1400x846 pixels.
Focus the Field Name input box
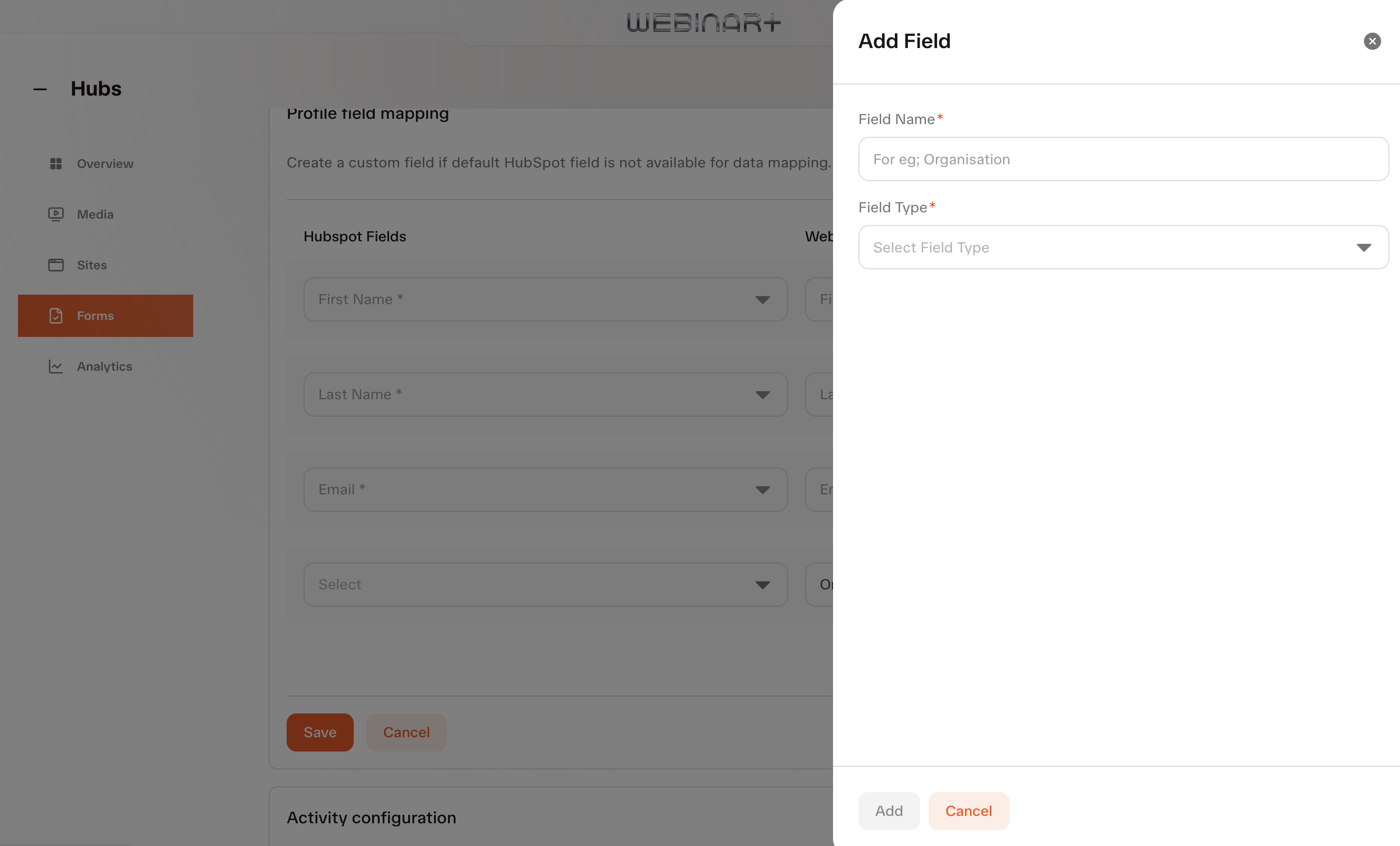click(1123, 159)
